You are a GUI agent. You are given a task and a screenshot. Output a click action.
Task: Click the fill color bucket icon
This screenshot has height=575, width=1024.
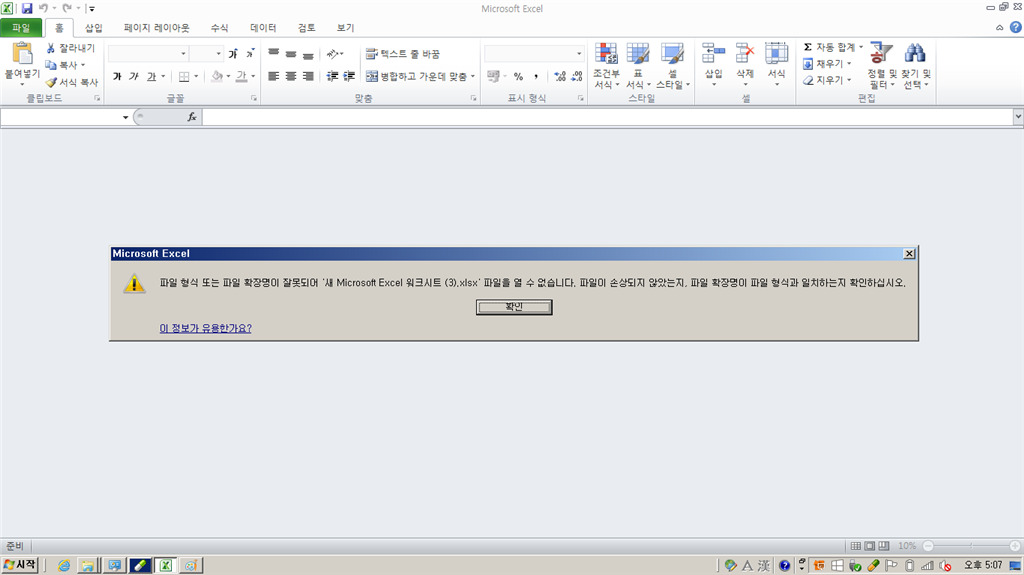point(217,76)
